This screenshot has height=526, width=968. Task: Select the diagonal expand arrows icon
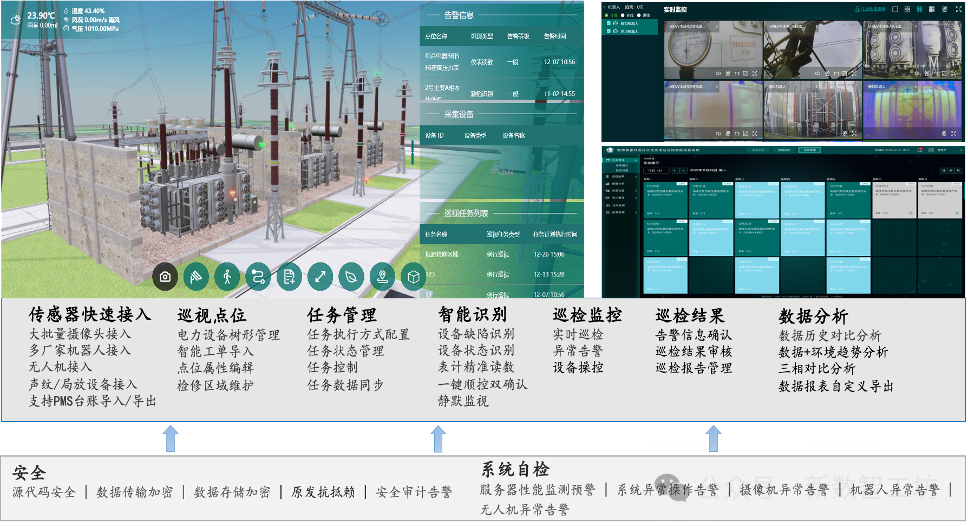tap(320, 277)
